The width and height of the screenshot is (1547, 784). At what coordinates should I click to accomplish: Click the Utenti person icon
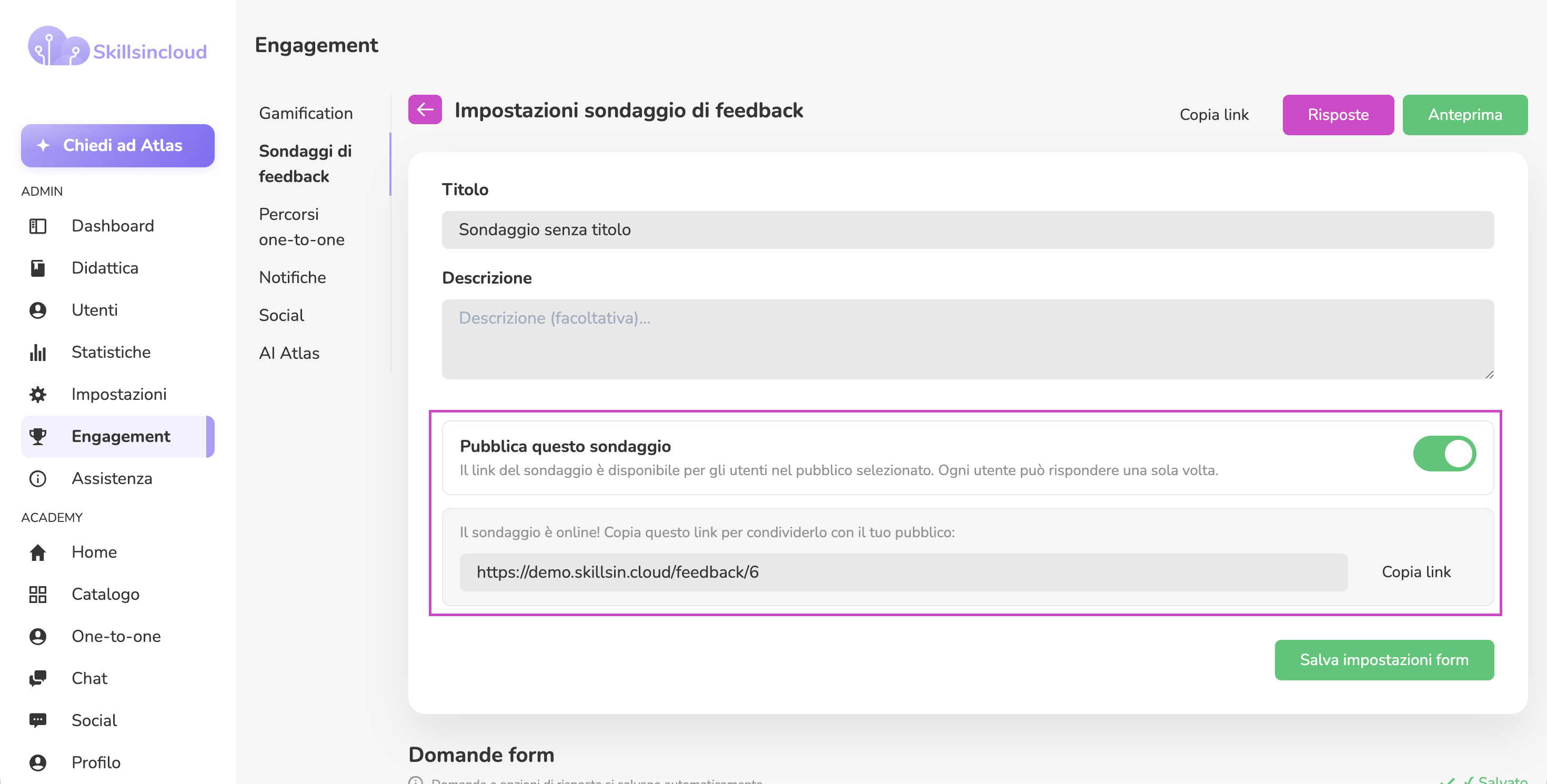point(38,310)
